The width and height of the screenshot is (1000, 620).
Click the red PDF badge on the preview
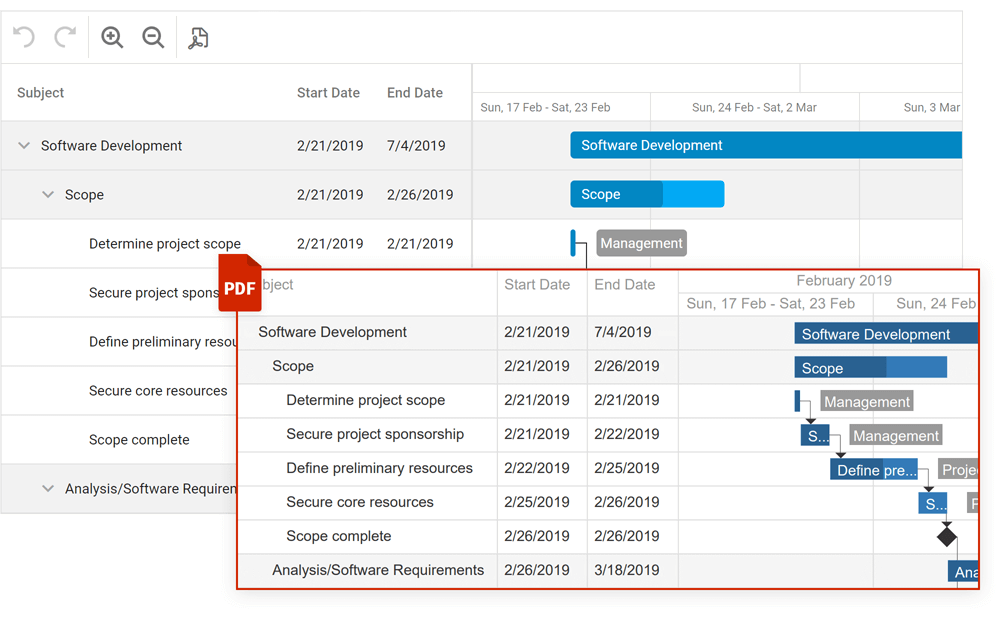click(240, 285)
